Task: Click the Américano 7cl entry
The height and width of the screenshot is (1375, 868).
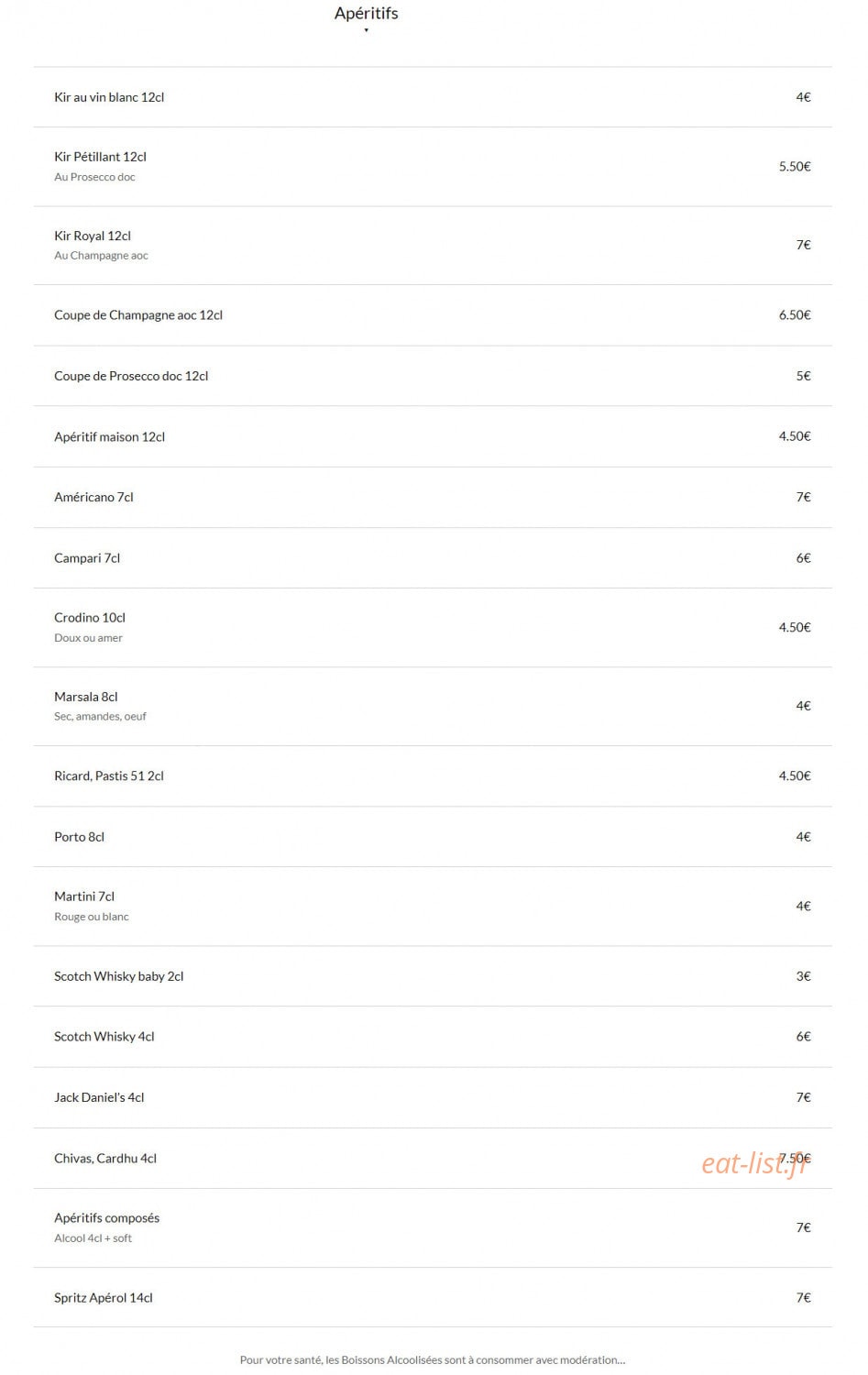Action: tap(433, 498)
